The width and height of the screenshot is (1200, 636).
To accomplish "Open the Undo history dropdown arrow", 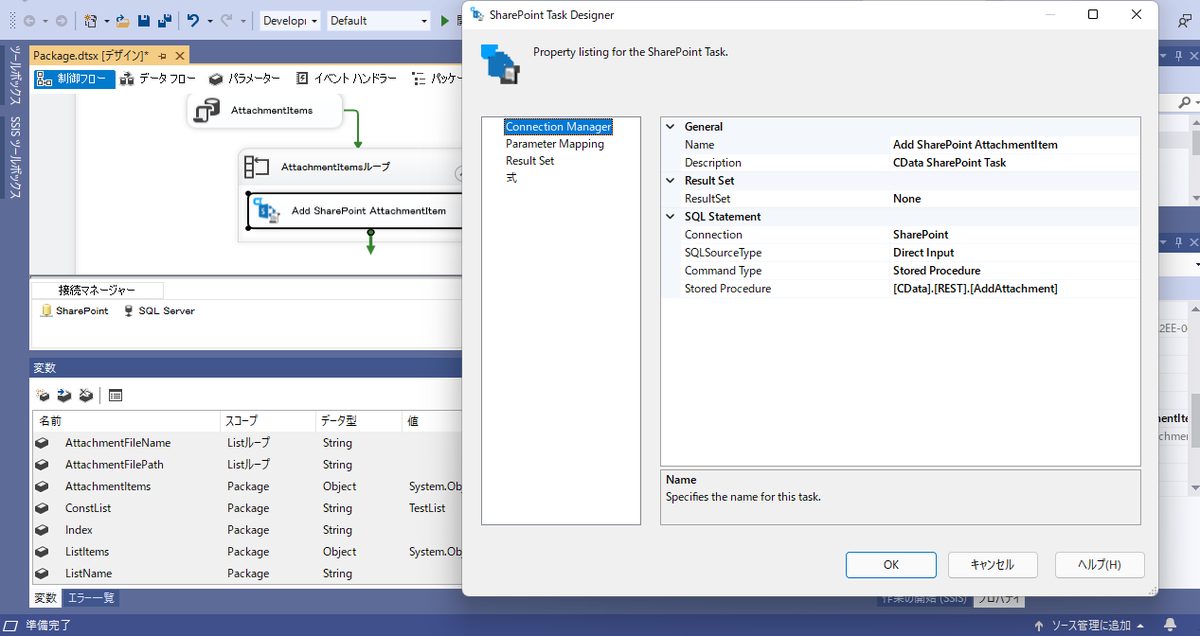I will [209, 20].
